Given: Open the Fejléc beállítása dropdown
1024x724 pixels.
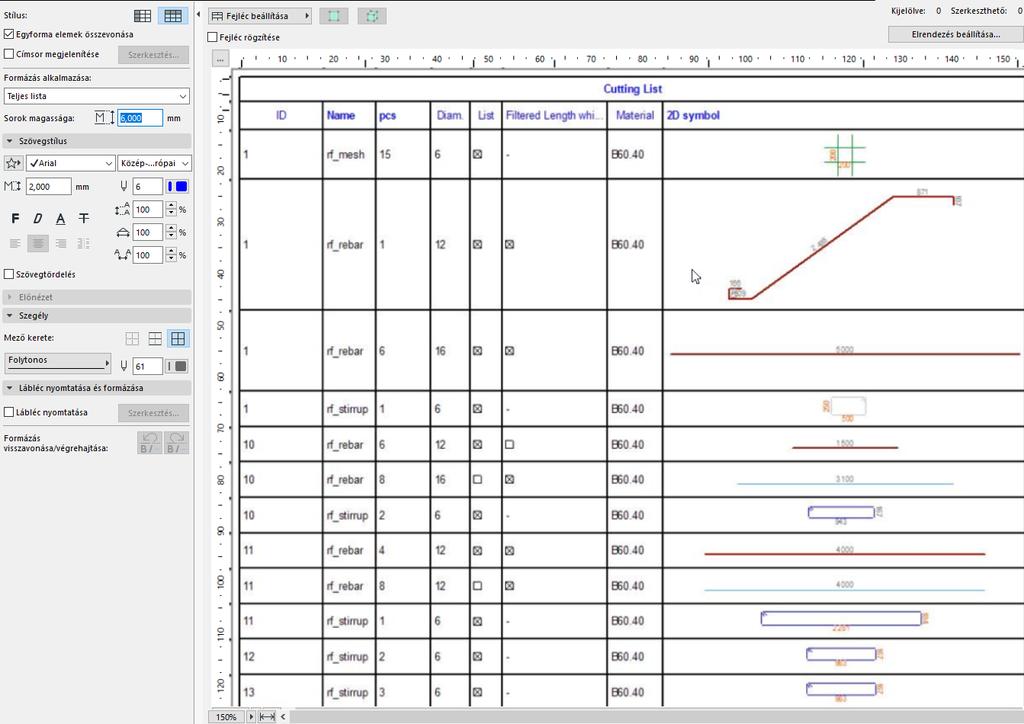Looking at the screenshot, I should [x=260, y=16].
